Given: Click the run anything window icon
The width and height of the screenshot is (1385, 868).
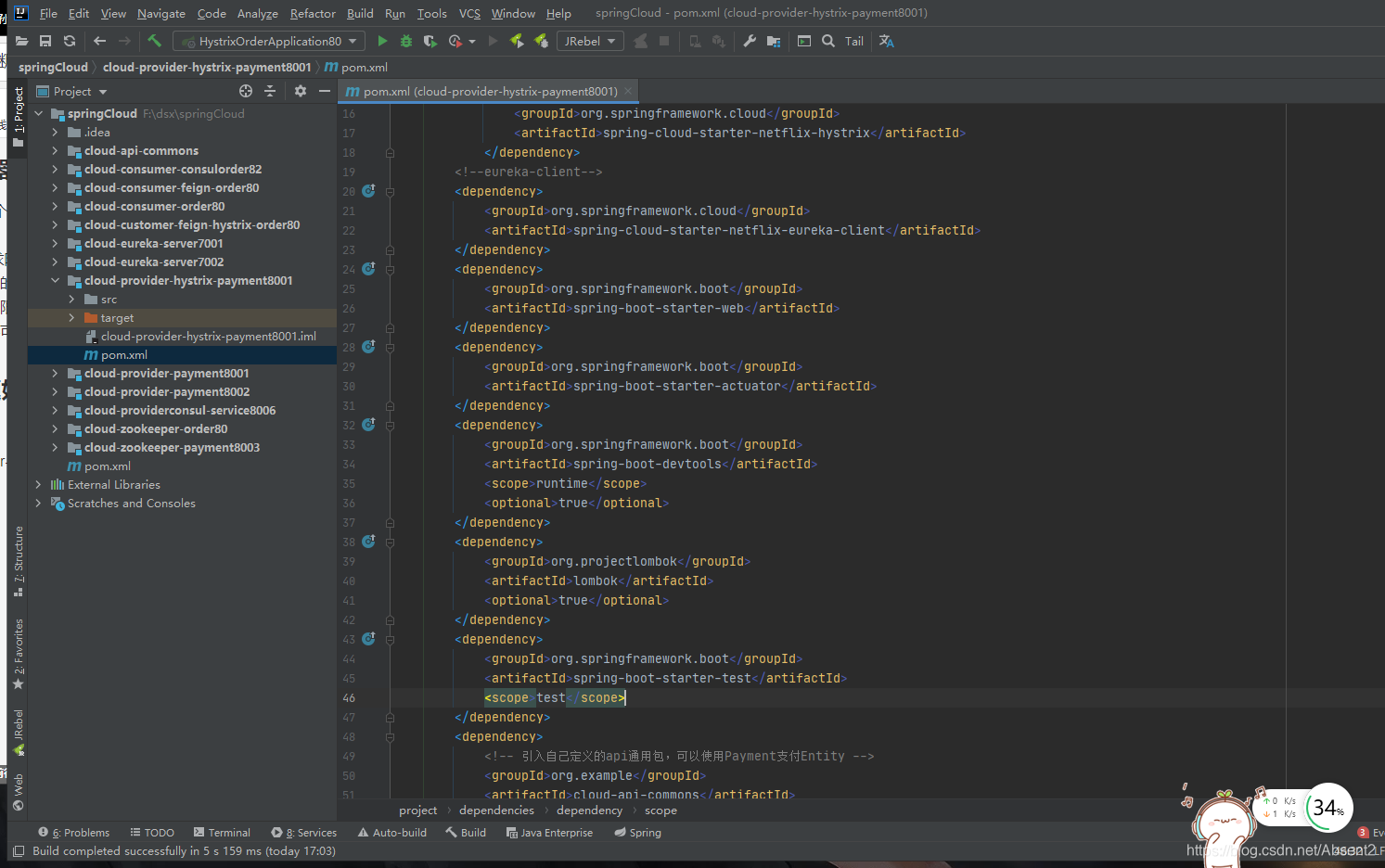Looking at the screenshot, I should (x=804, y=41).
